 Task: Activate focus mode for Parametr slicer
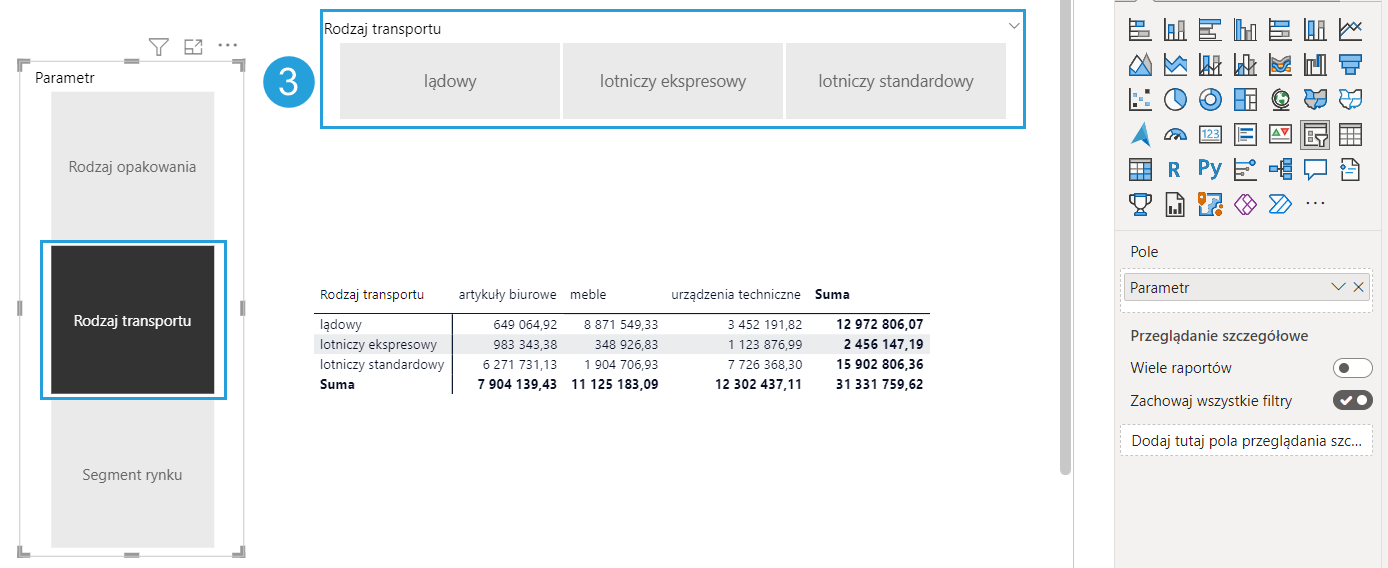tap(193, 46)
